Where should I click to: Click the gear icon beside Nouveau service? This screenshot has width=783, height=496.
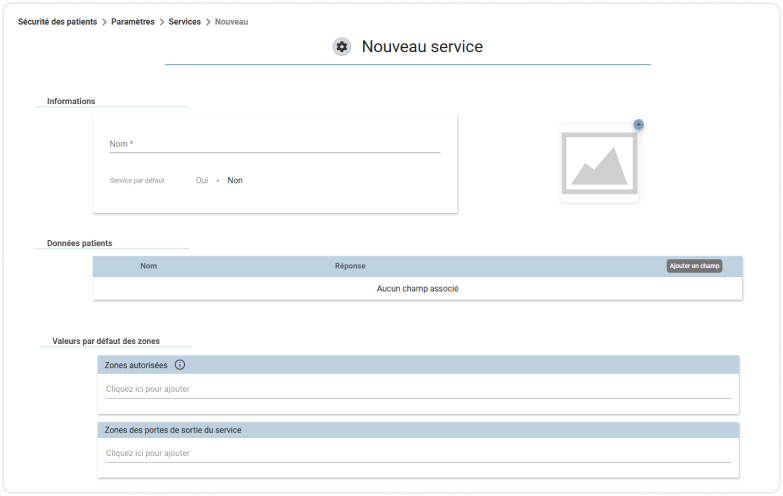(342, 46)
